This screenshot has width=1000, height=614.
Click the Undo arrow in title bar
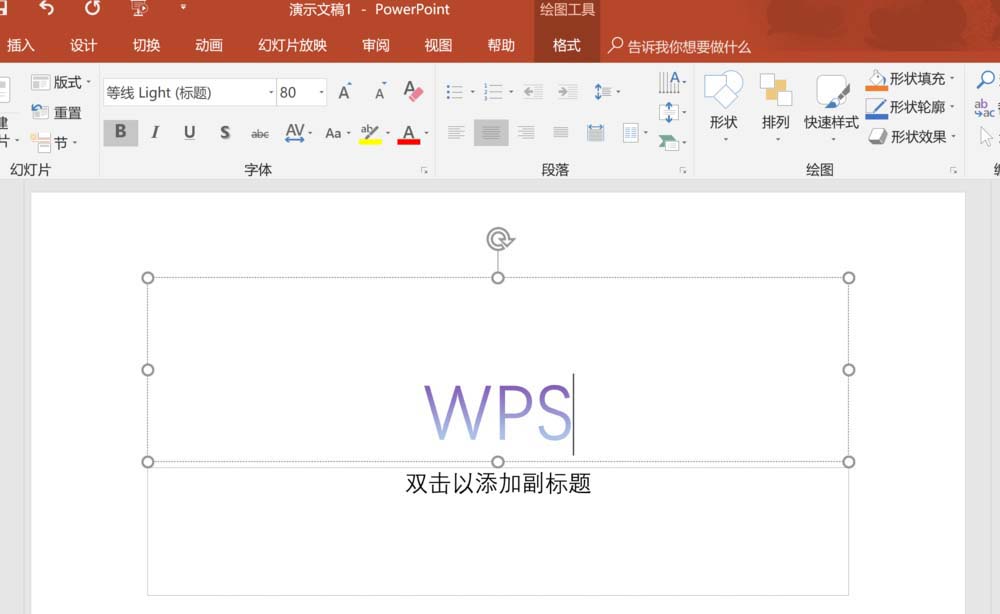point(47,8)
